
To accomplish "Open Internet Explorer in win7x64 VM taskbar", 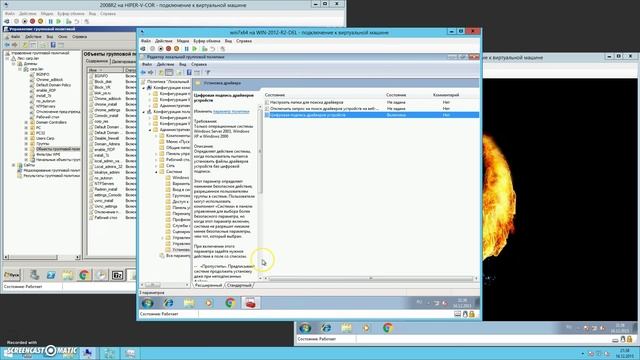I will 168,303.
